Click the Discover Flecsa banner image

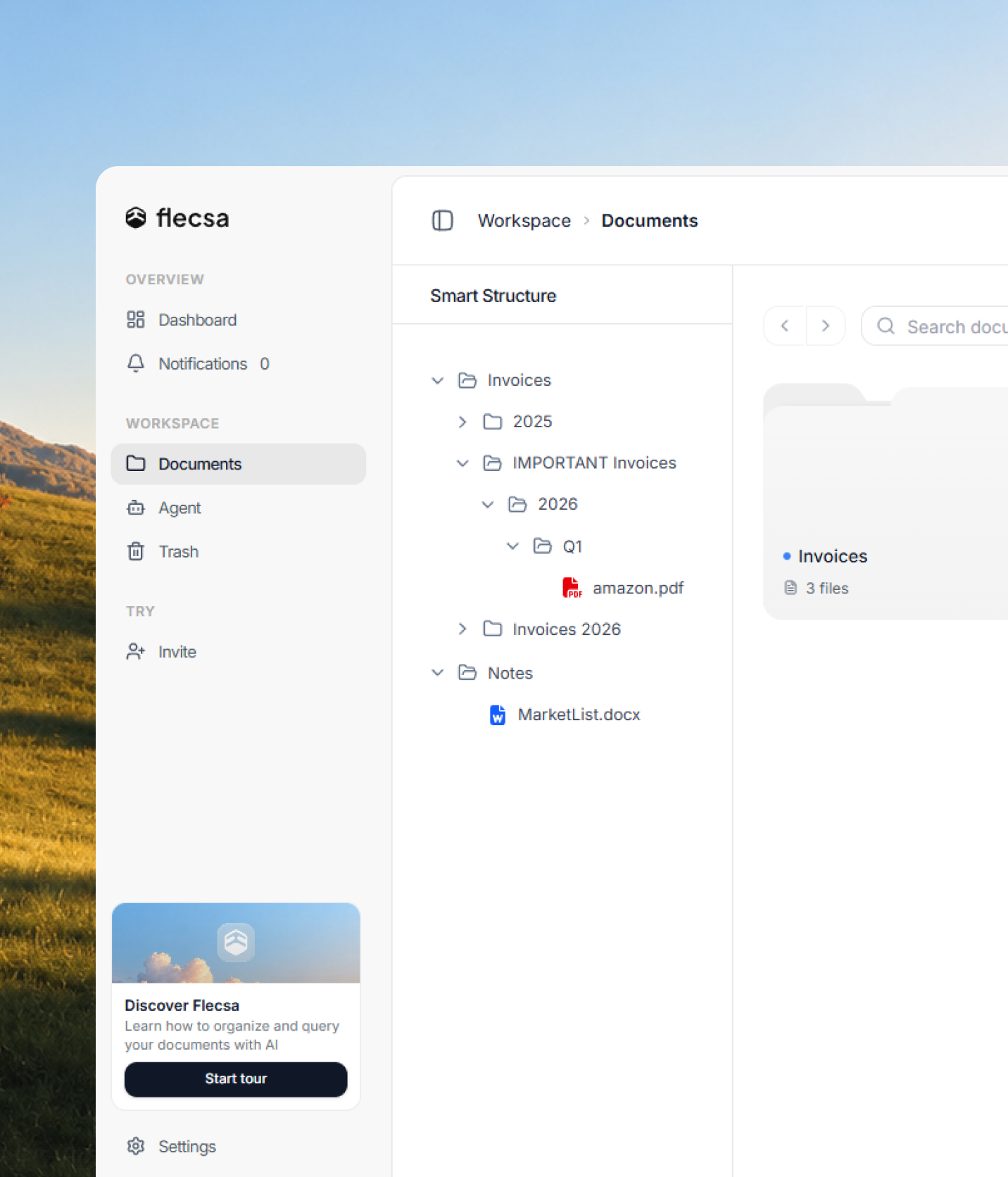pyautogui.click(x=236, y=943)
